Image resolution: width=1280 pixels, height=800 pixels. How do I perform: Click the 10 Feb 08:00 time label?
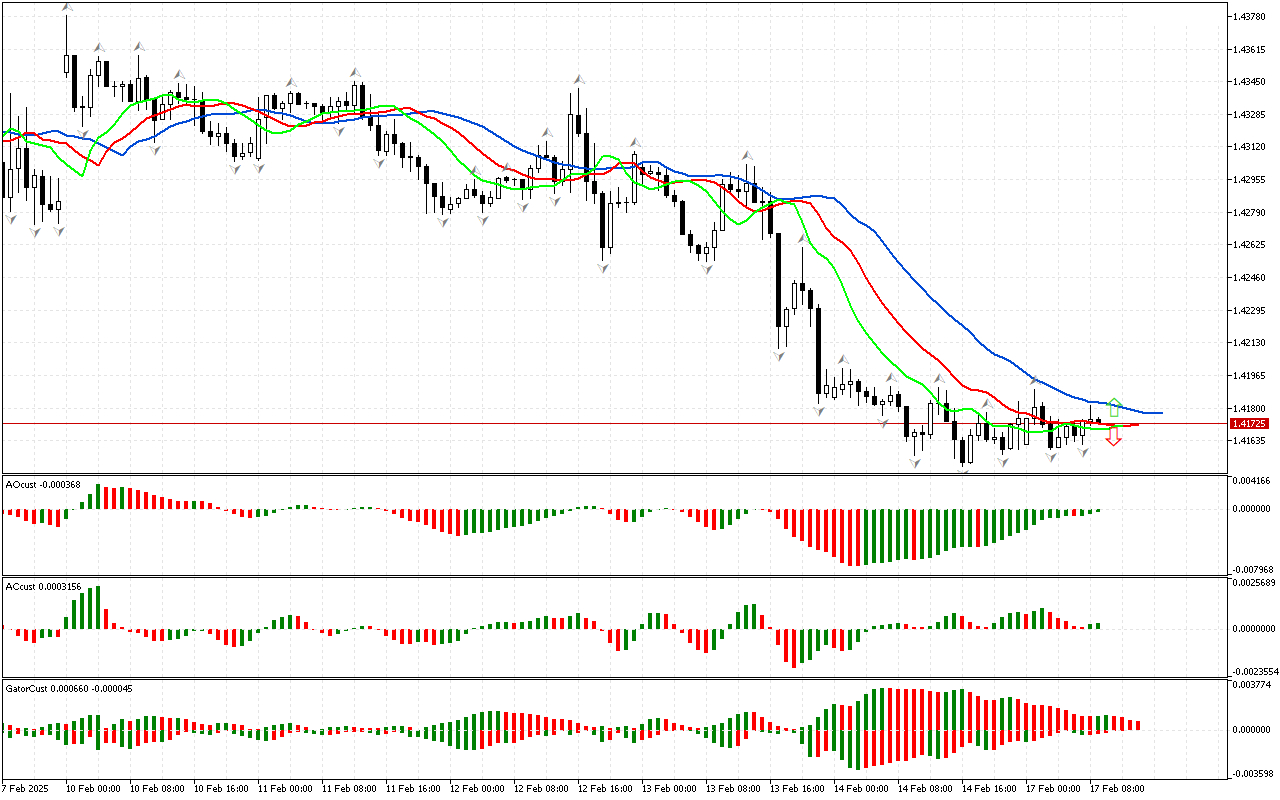tap(156, 788)
